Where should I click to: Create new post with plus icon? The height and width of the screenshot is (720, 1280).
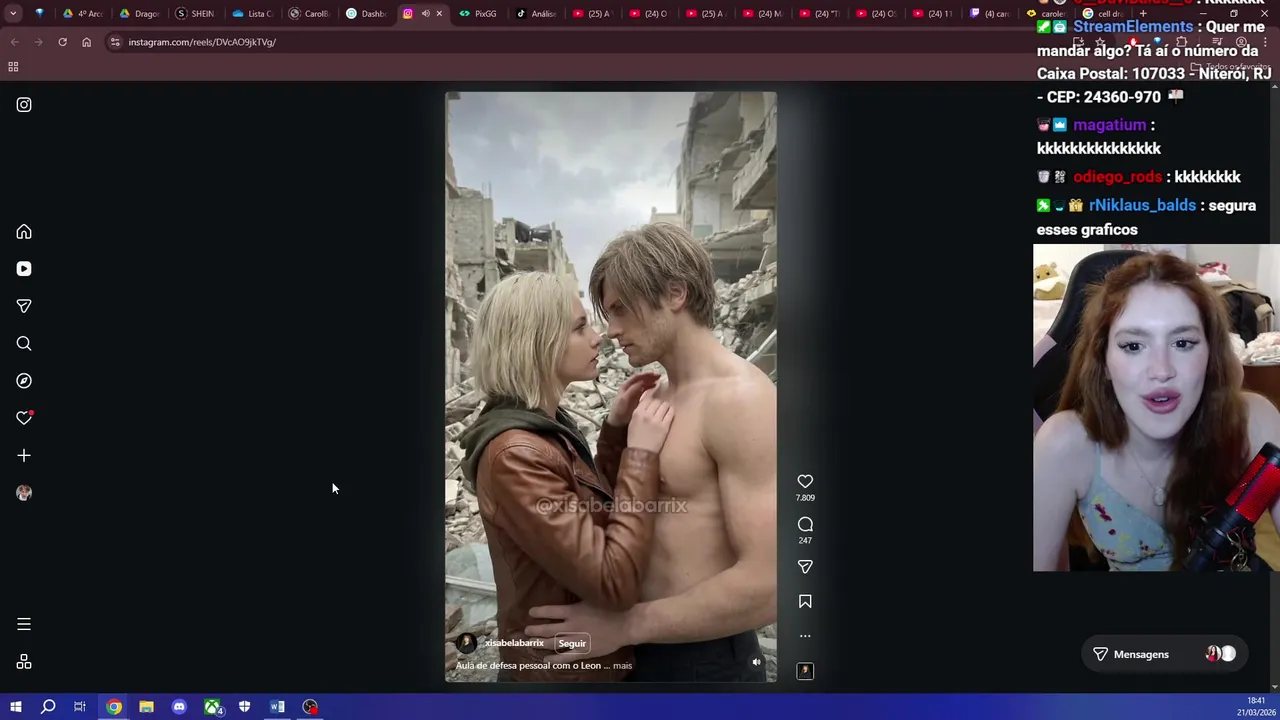[24, 456]
